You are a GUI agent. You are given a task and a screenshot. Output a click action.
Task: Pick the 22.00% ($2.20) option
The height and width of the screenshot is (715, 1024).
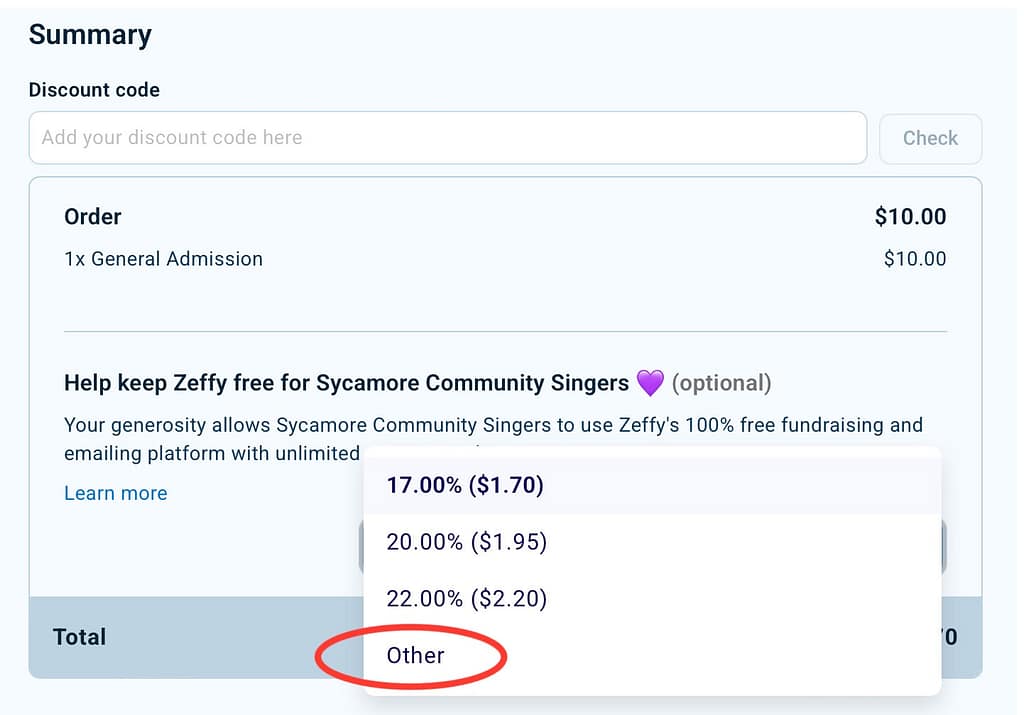467,599
